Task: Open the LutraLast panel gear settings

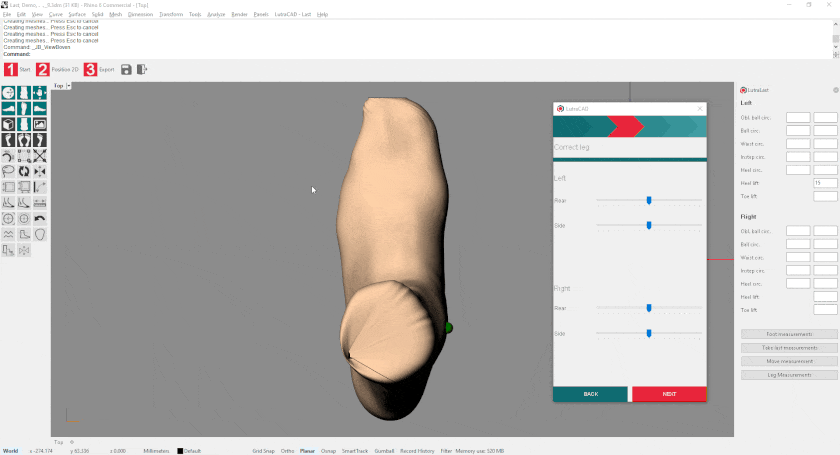Action: point(835,90)
